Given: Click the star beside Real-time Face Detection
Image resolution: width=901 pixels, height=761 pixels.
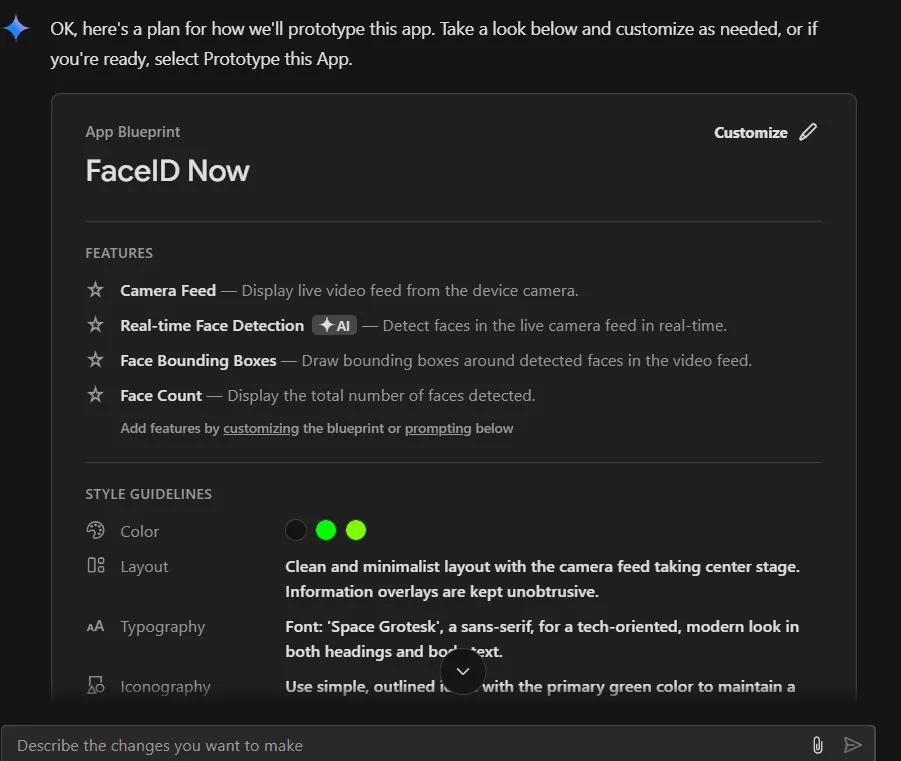Looking at the screenshot, I should tap(96, 325).
